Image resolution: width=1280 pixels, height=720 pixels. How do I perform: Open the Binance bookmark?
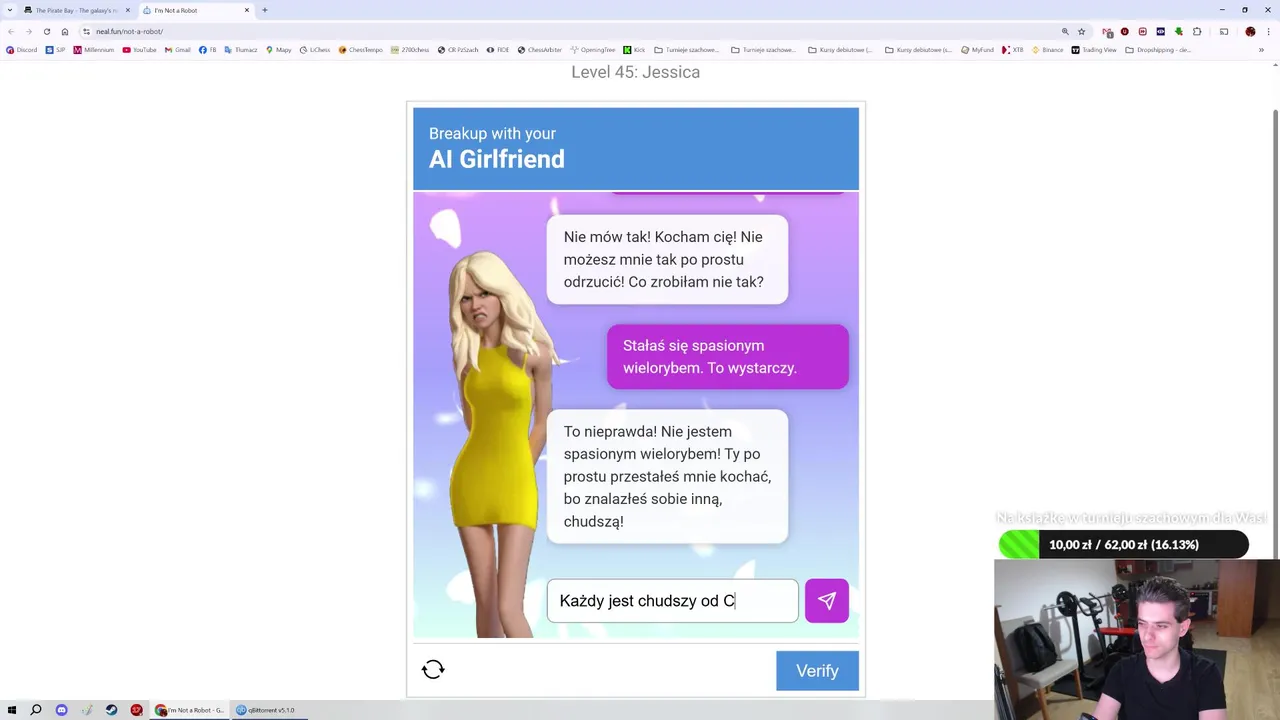coord(1046,50)
